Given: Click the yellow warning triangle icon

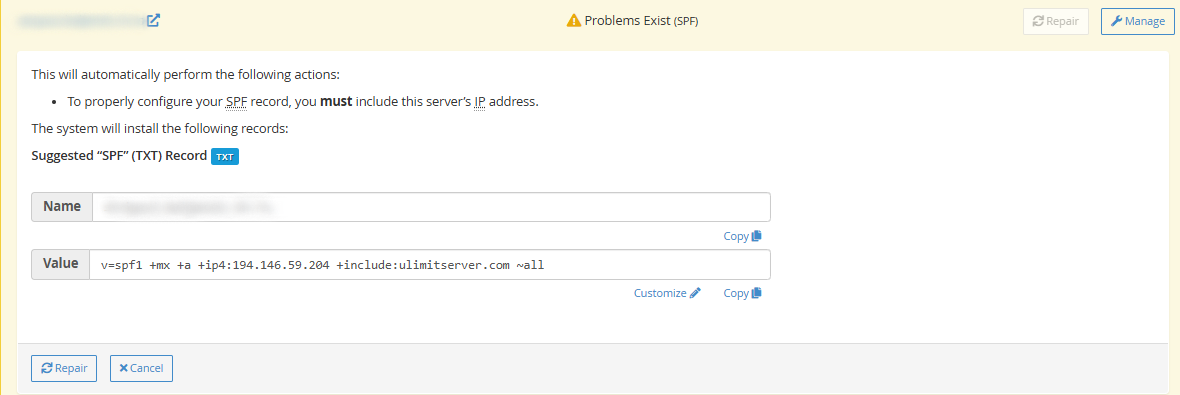Looking at the screenshot, I should (573, 21).
